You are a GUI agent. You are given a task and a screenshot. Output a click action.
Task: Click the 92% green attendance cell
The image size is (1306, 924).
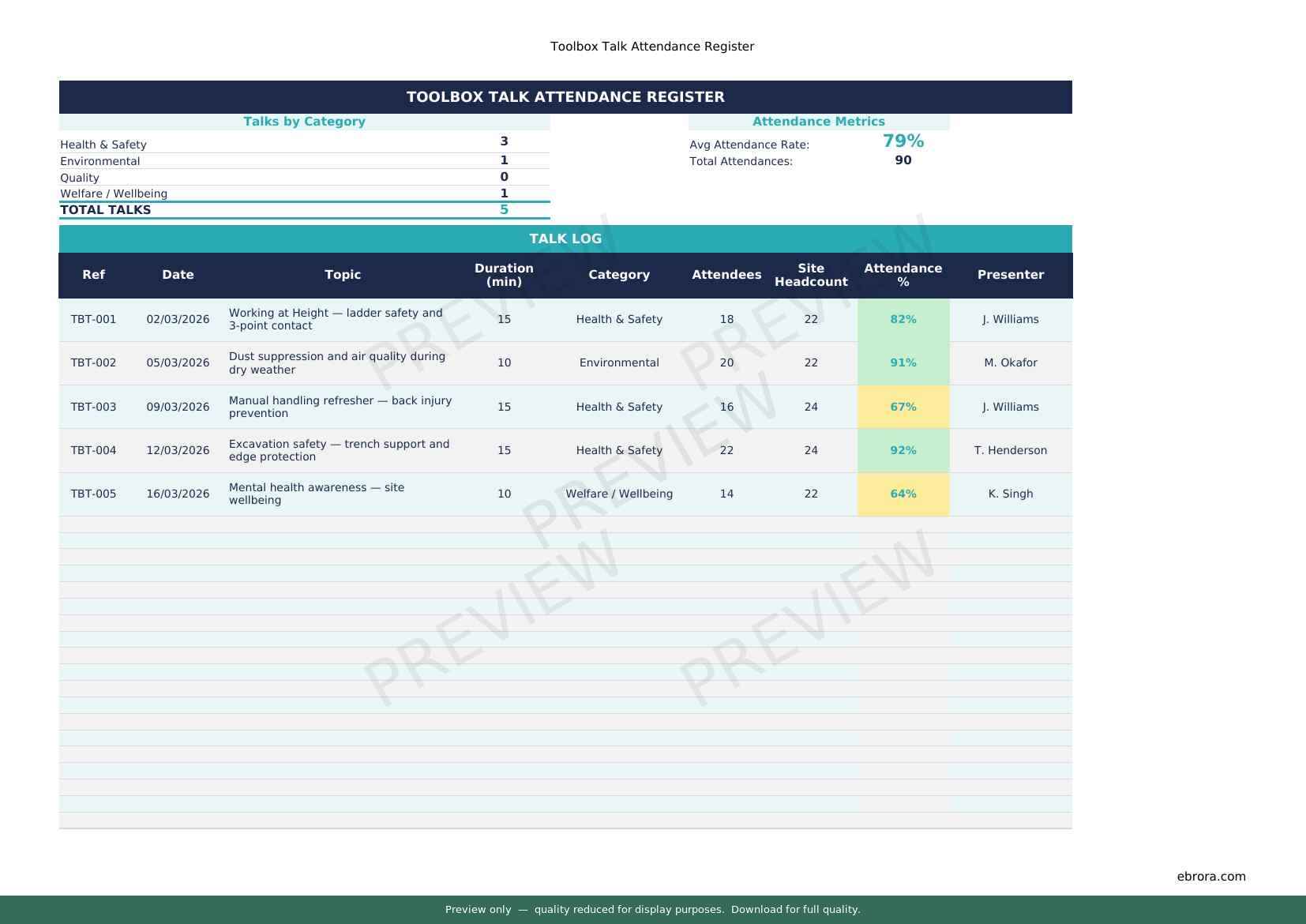pos(903,450)
